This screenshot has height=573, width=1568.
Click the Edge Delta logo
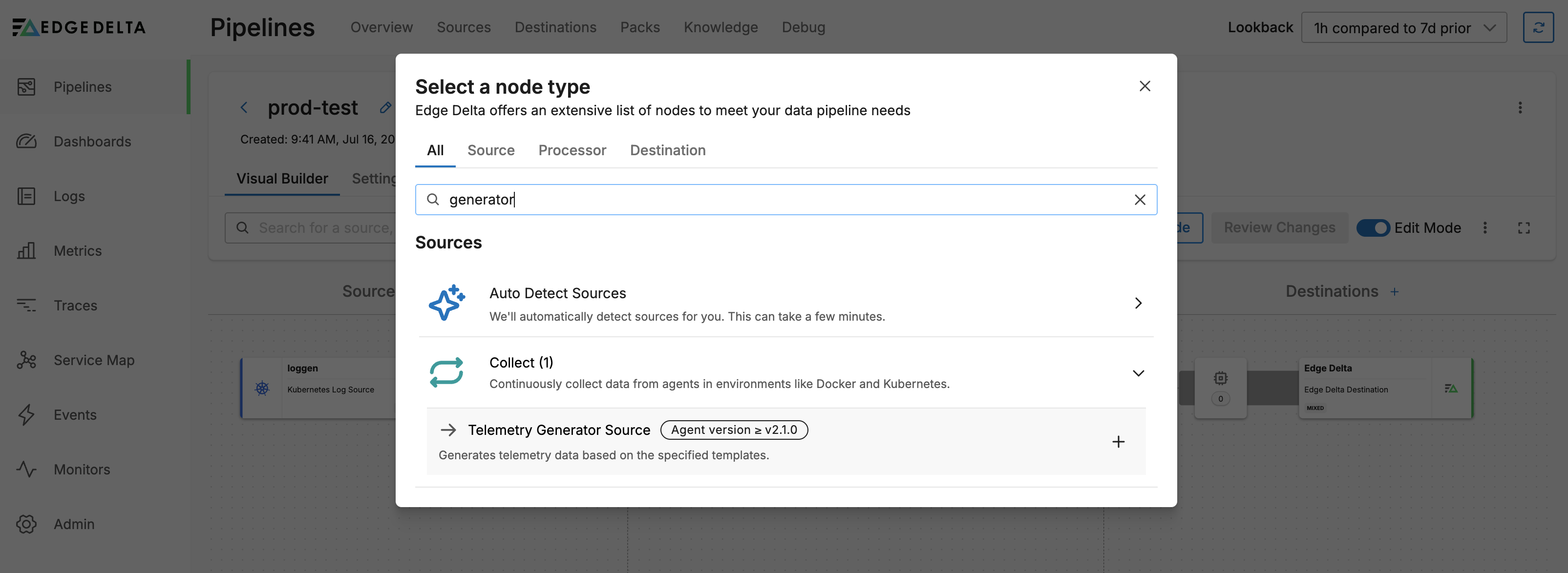(x=79, y=27)
